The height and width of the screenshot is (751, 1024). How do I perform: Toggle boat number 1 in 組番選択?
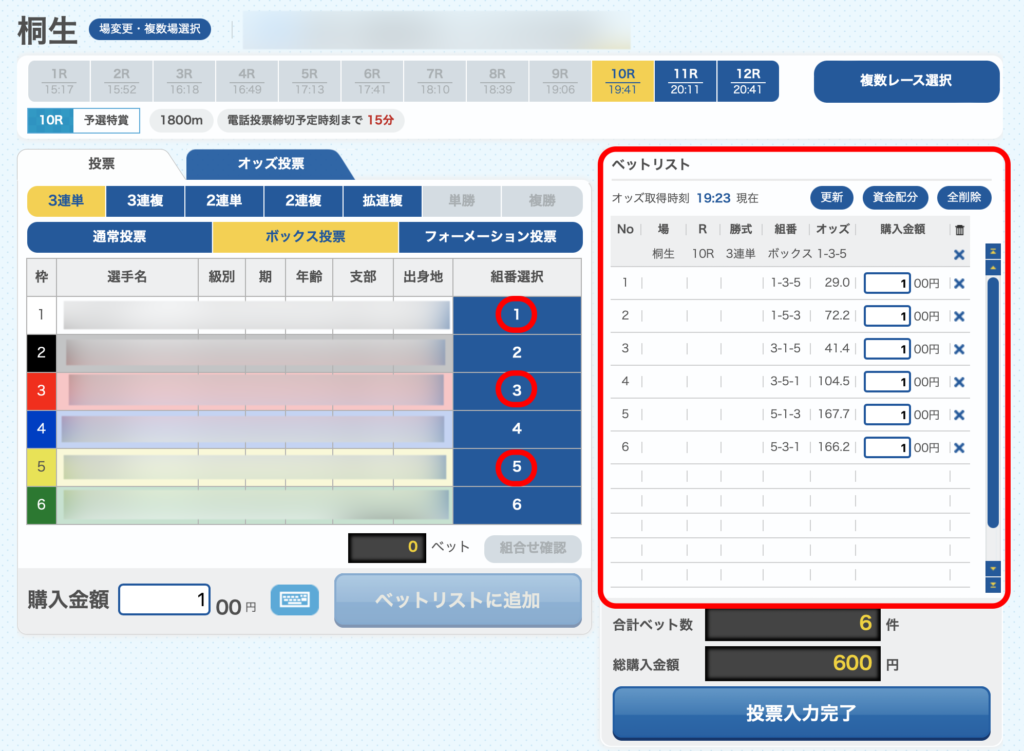pyautogui.click(x=517, y=315)
